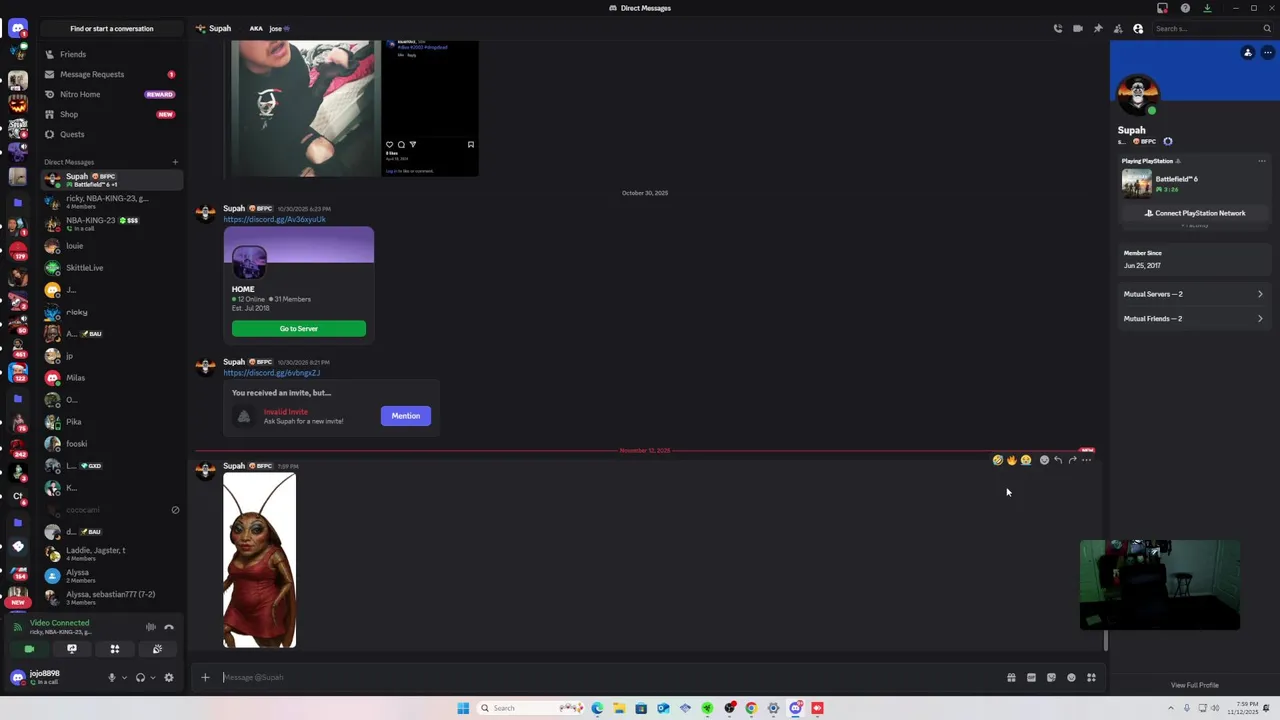
Task: Open the discord.gg/6vbngxZJ link
Action: [271, 373]
